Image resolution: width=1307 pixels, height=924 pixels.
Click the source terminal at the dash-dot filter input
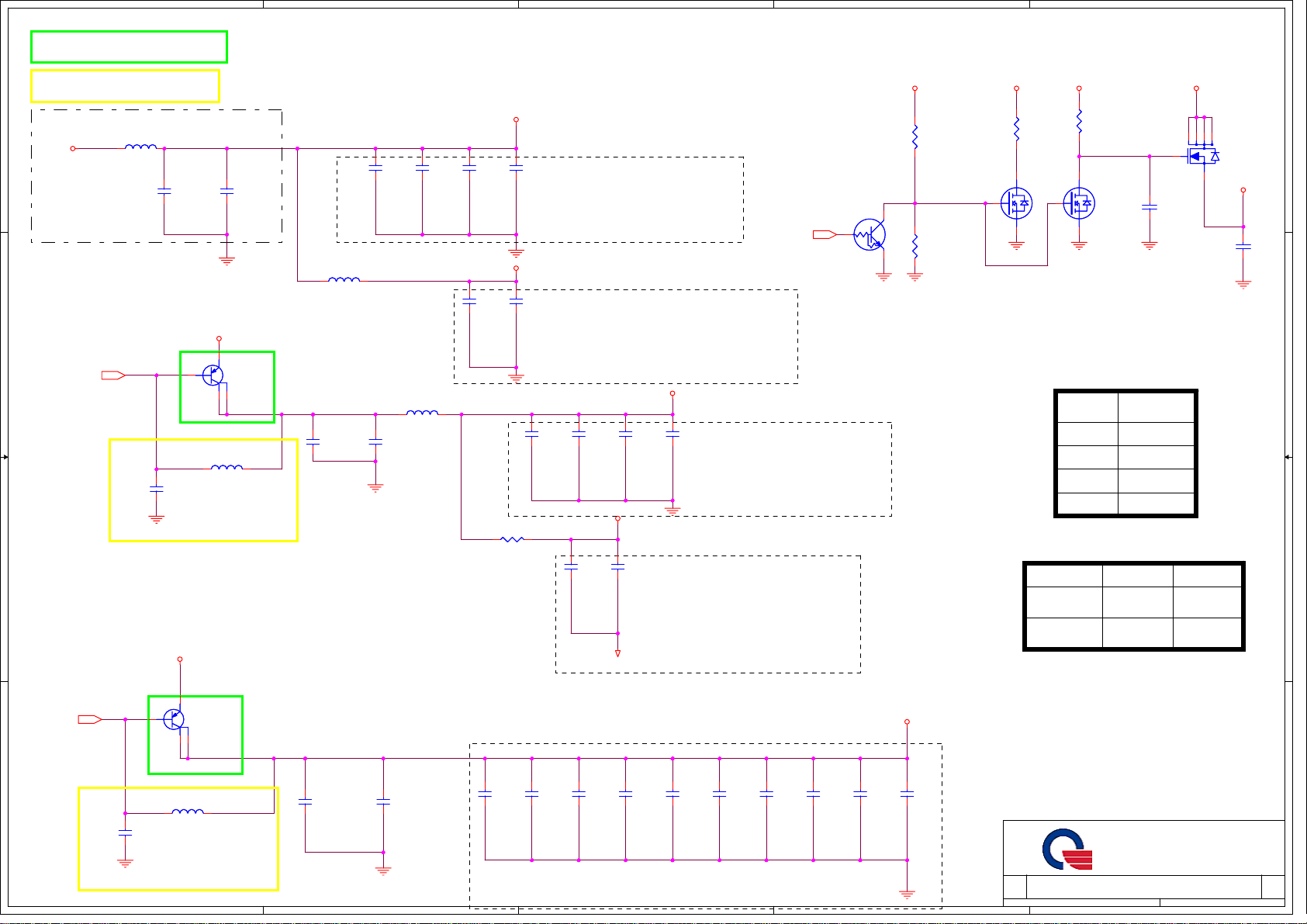[73, 148]
